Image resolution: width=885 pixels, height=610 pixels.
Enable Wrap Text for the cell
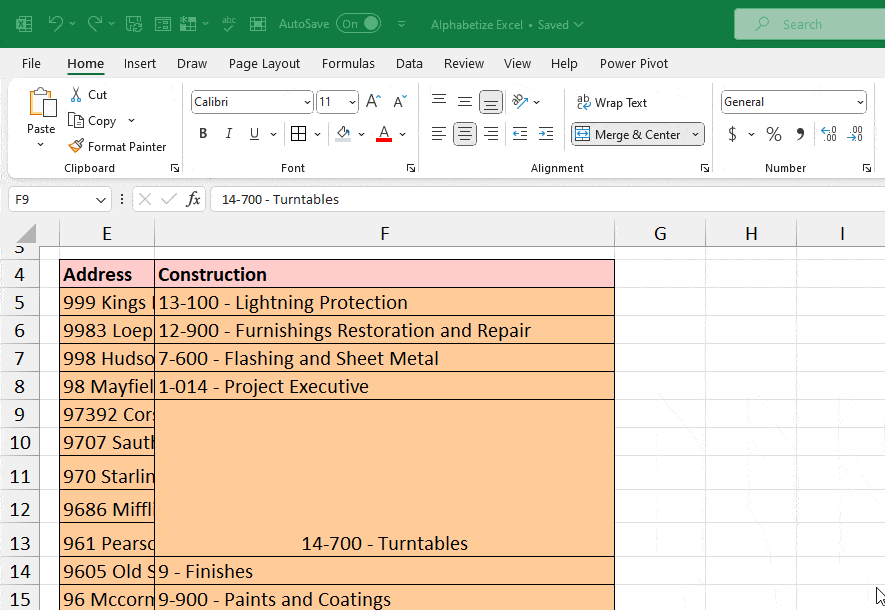(x=612, y=101)
